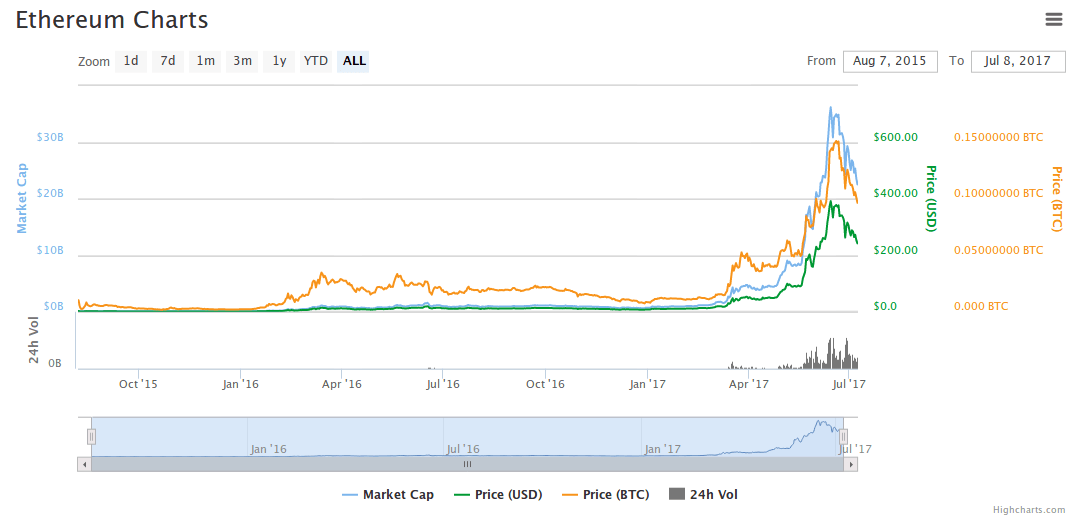Set zoom range to 1d
1074x527 pixels.
click(131, 61)
